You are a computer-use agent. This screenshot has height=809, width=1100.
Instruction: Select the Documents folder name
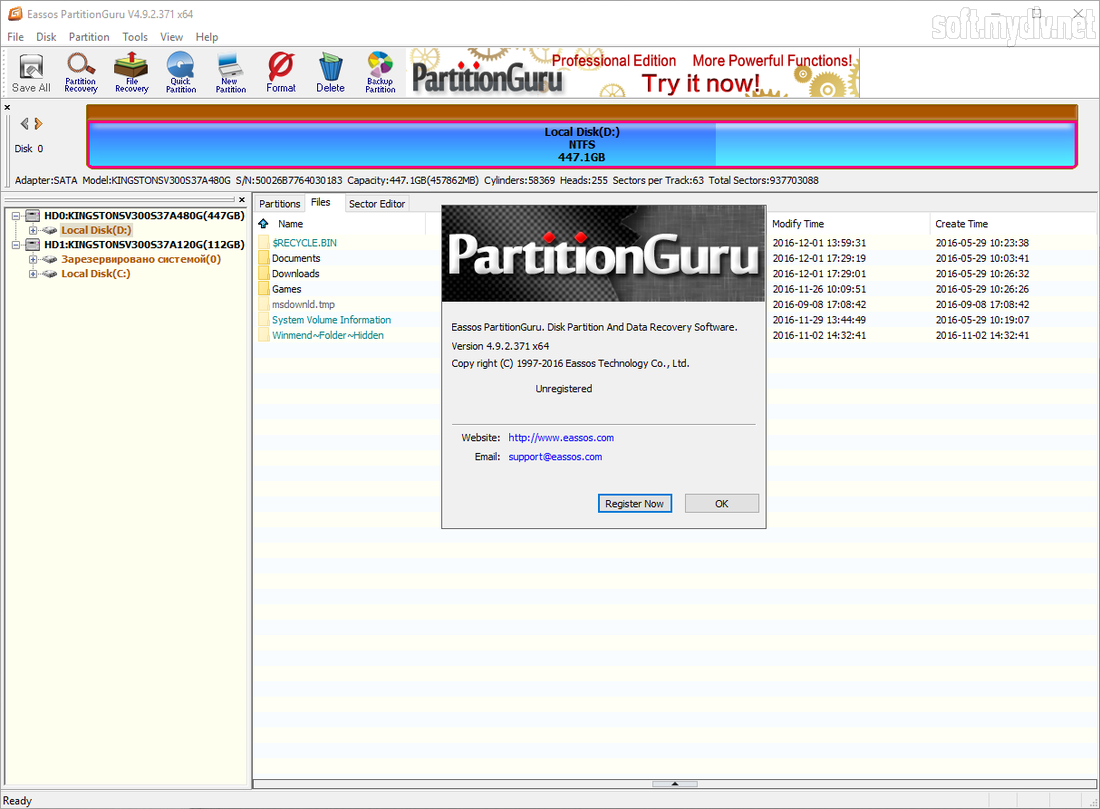click(296, 258)
